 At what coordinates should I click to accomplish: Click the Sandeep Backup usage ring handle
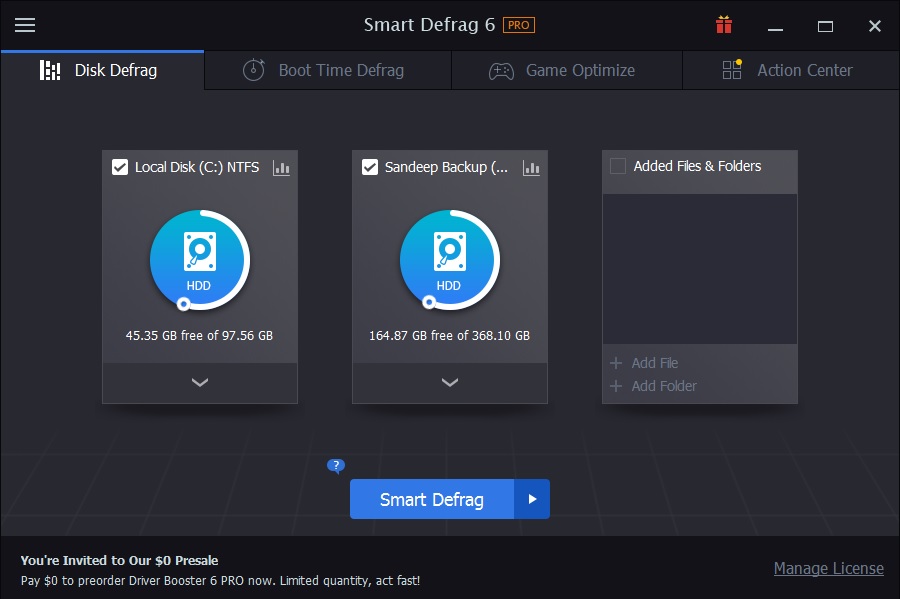pyautogui.click(x=429, y=302)
